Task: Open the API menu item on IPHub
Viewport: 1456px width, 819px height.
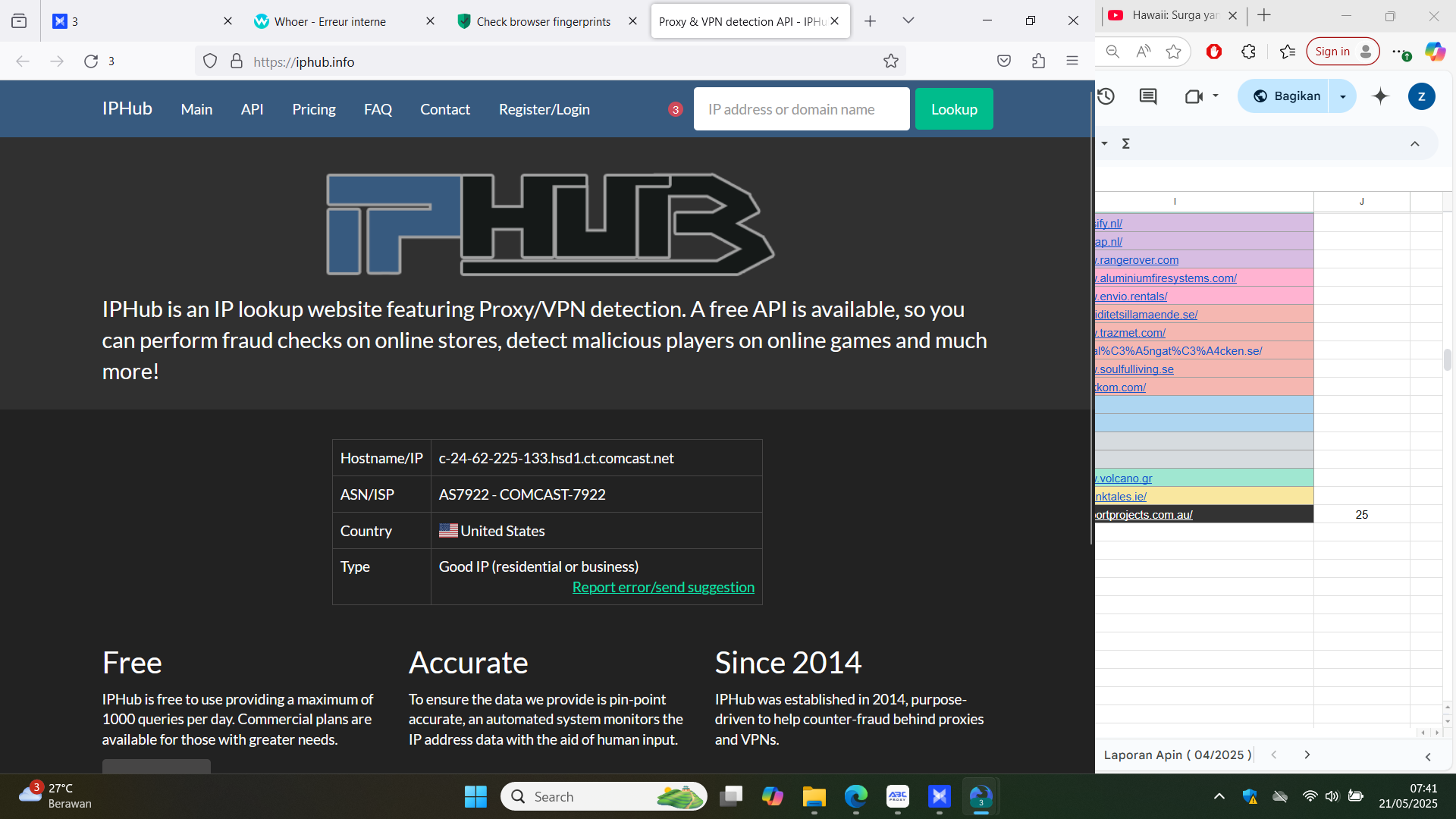Action: point(252,109)
